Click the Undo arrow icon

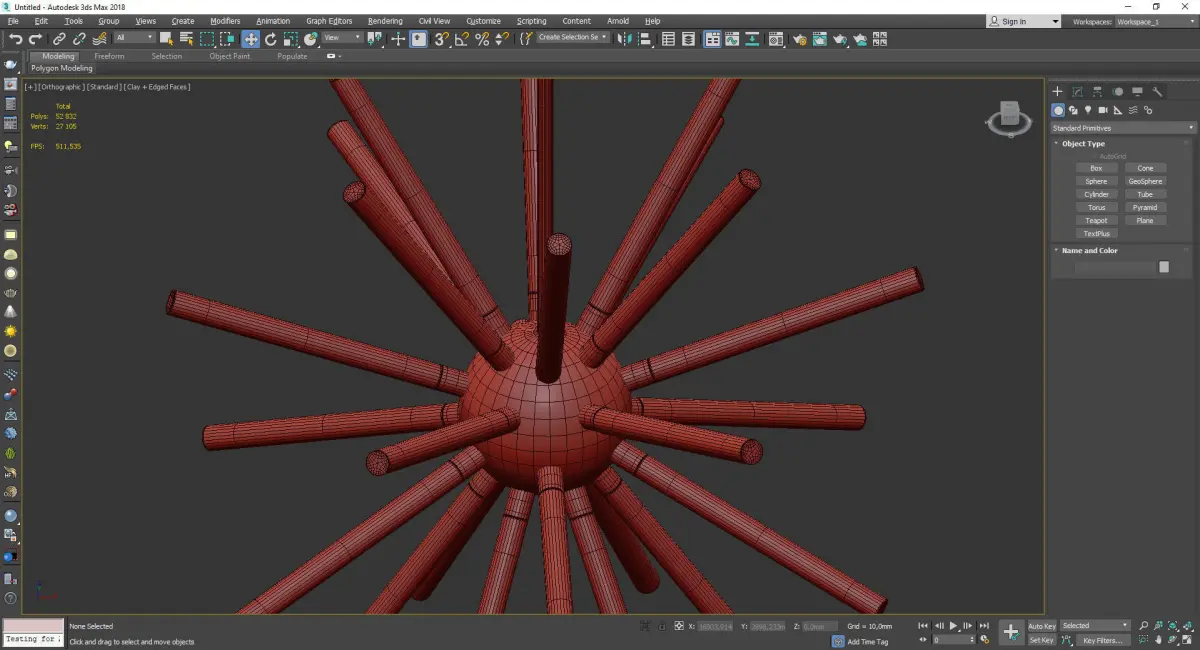[15, 39]
